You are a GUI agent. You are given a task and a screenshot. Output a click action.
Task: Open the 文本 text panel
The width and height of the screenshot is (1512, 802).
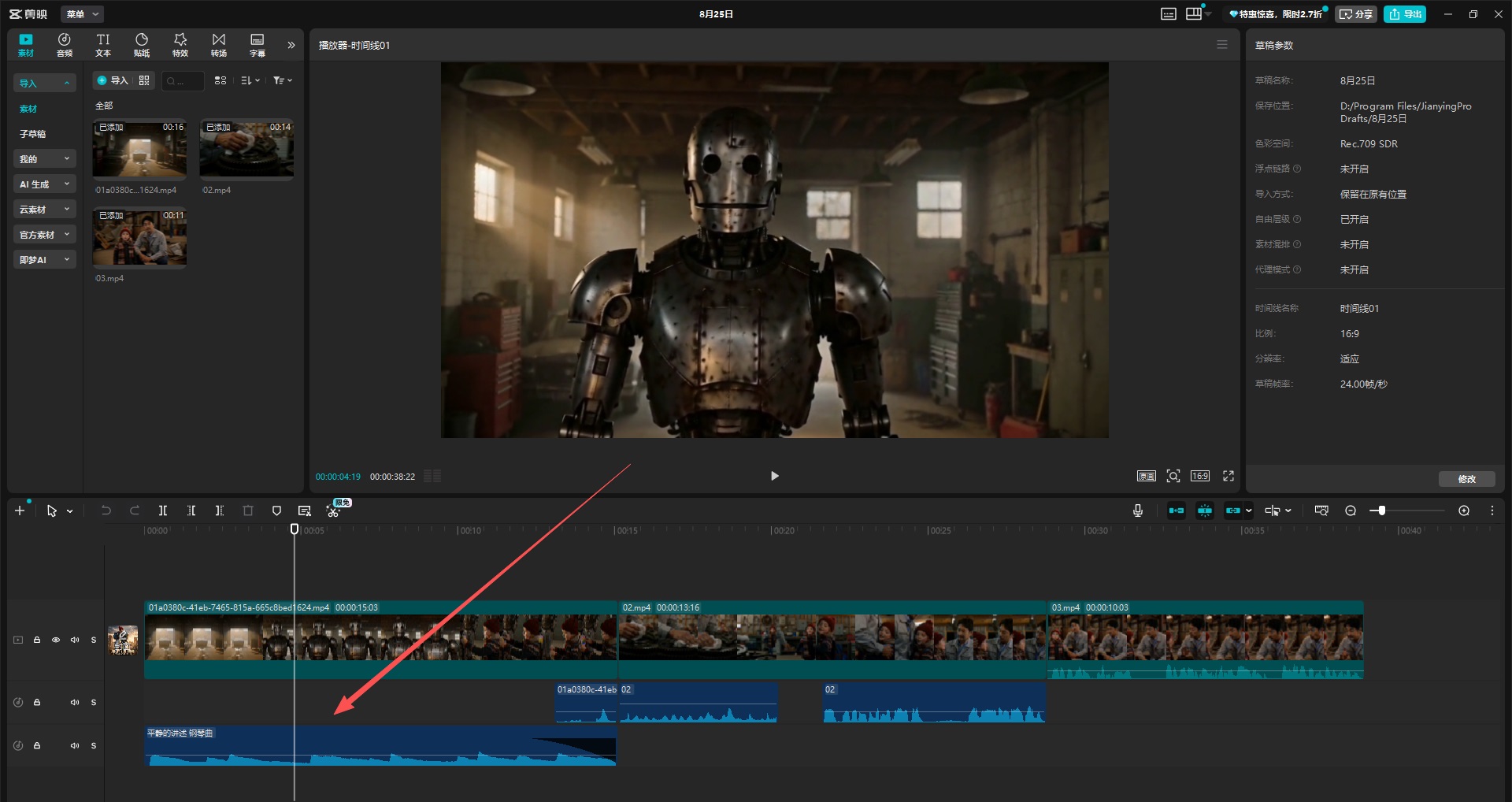pyautogui.click(x=103, y=45)
